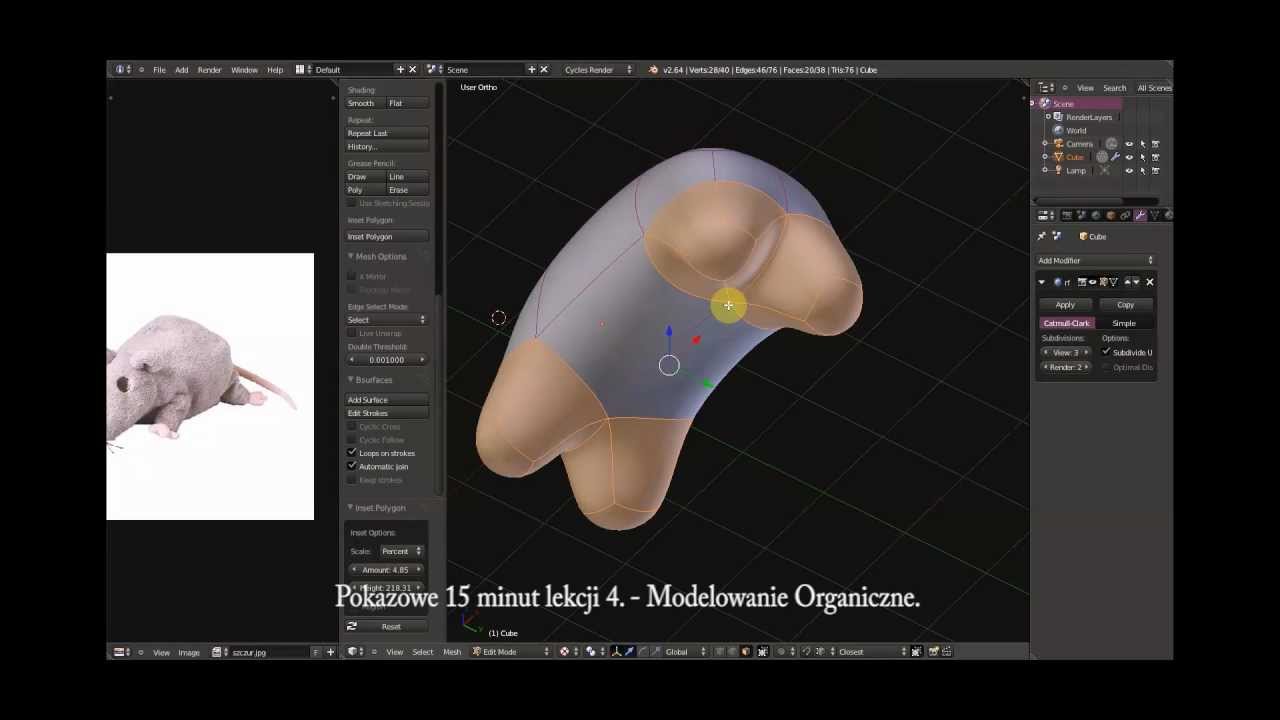The width and height of the screenshot is (1280, 720).
Task: Toggle the Loops on strokes checkbox
Action: 352,453
